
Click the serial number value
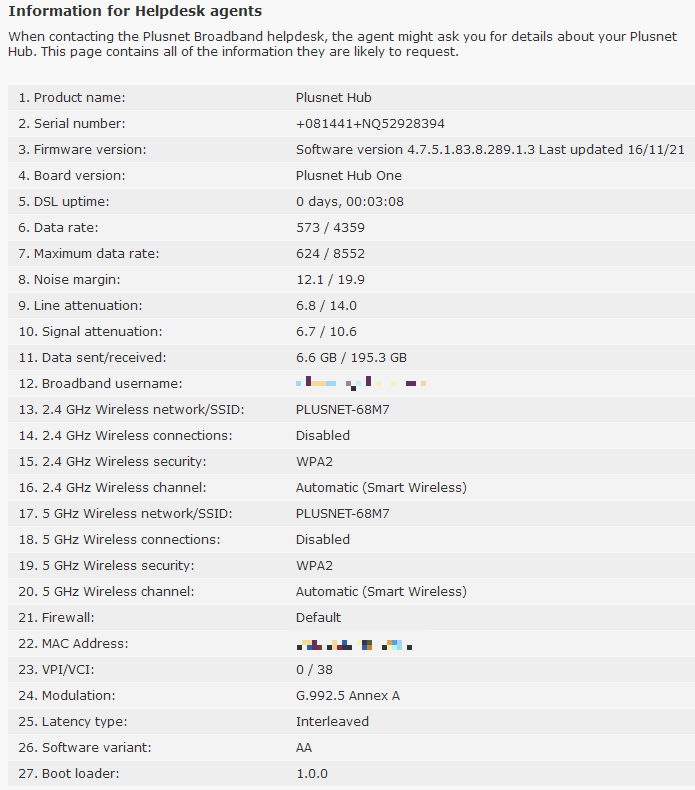click(370, 124)
